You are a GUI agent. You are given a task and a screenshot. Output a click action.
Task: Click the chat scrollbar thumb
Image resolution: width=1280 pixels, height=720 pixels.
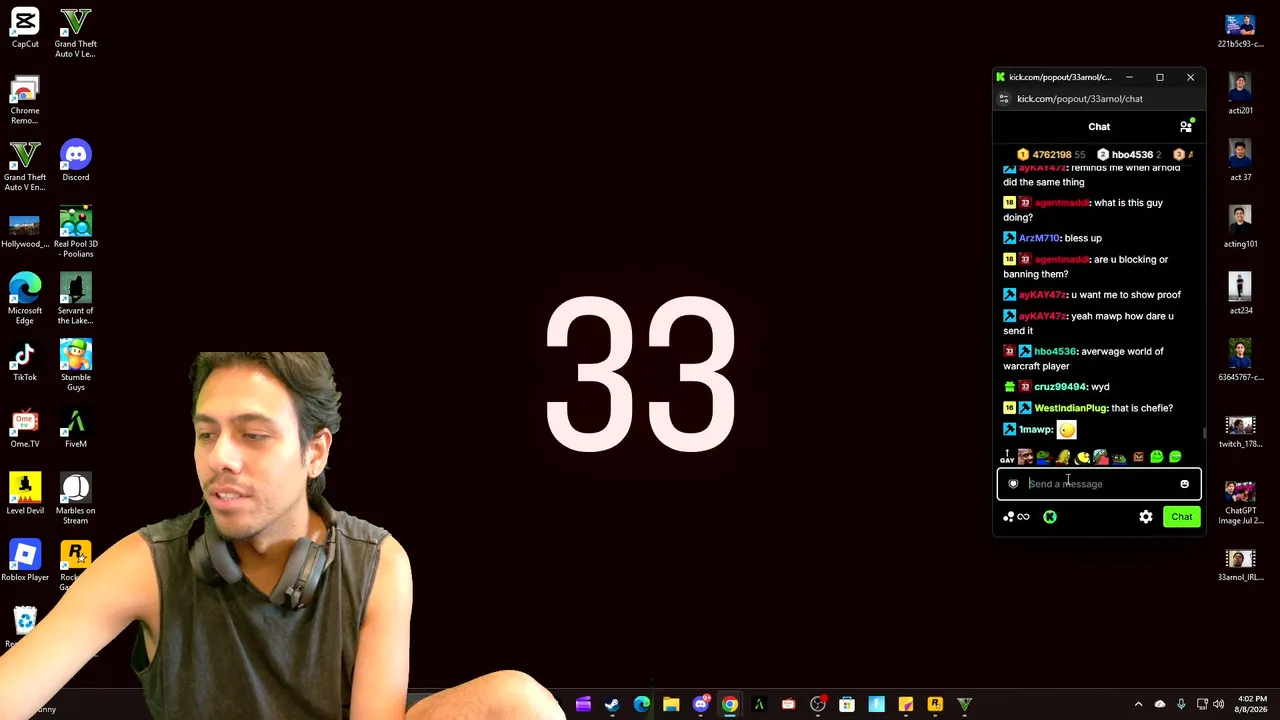pos(1204,433)
